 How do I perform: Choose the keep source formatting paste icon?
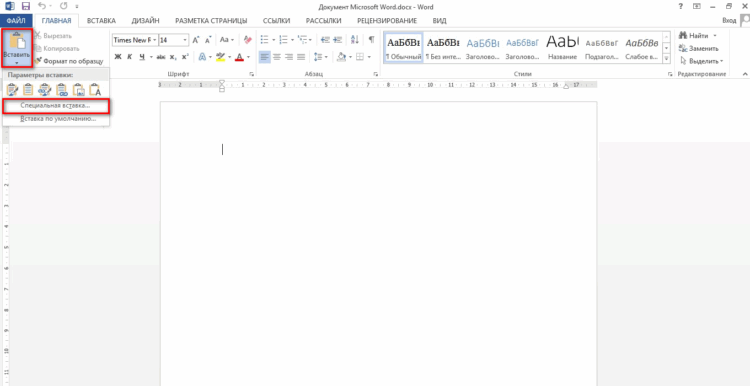pyautogui.click(x=12, y=89)
